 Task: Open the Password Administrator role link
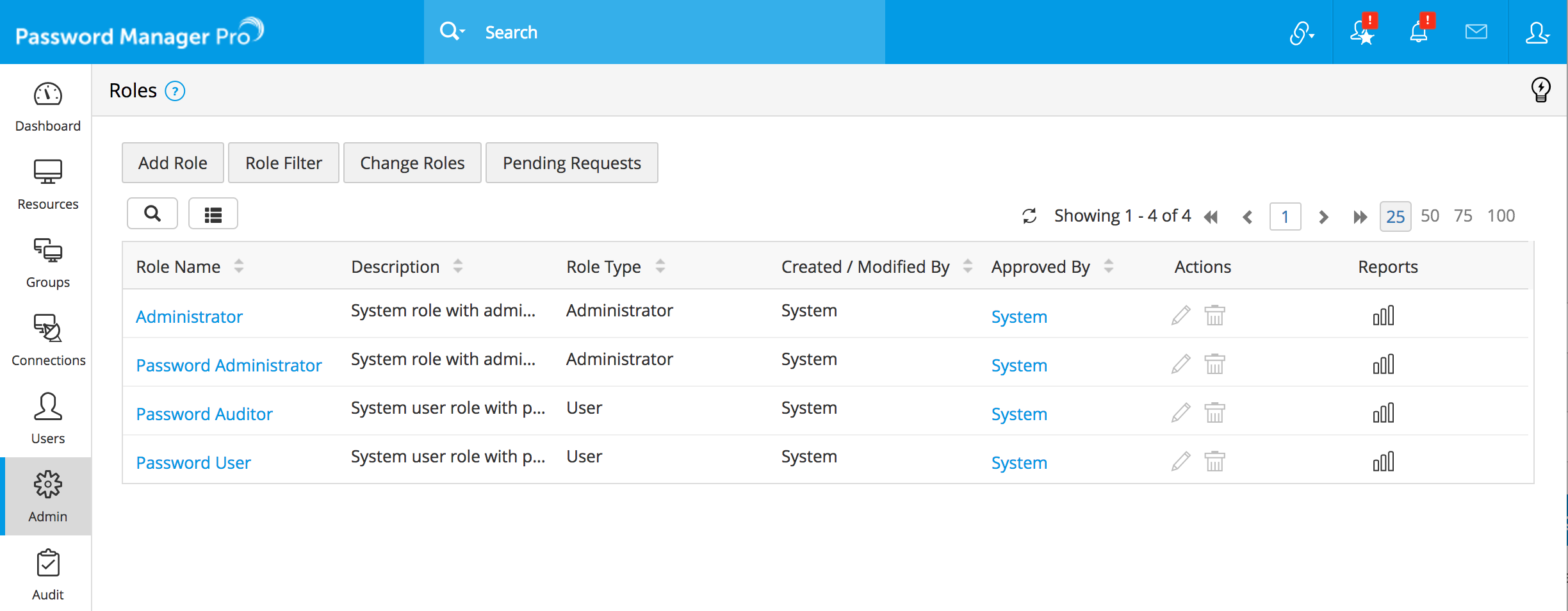coord(229,365)
